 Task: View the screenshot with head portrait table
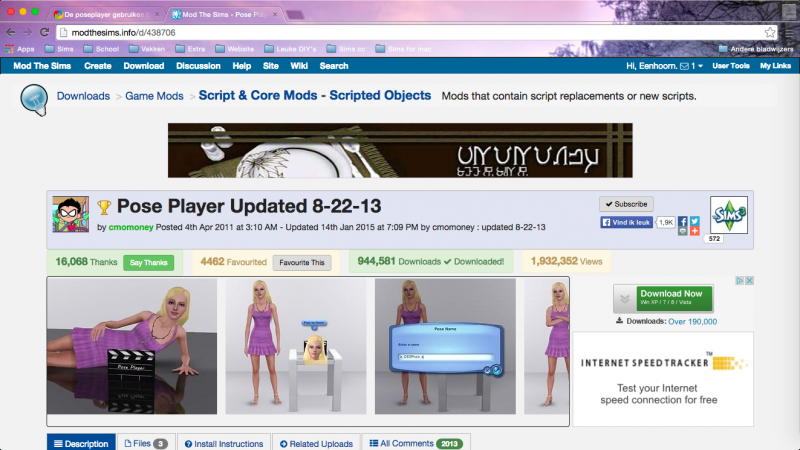pyautogui.click(x=296, y=346)
